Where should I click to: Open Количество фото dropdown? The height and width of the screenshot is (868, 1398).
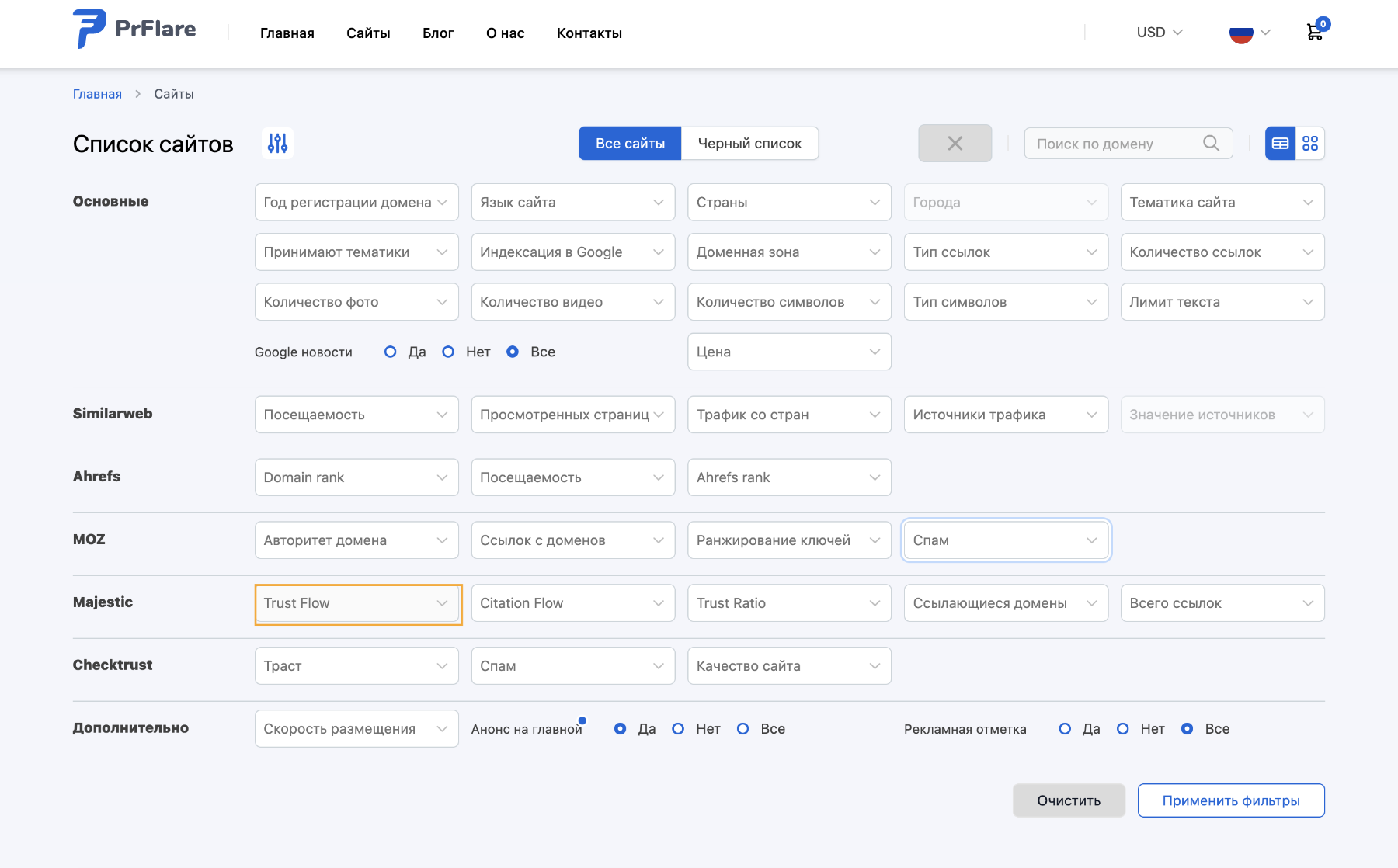tap(356, 302)
